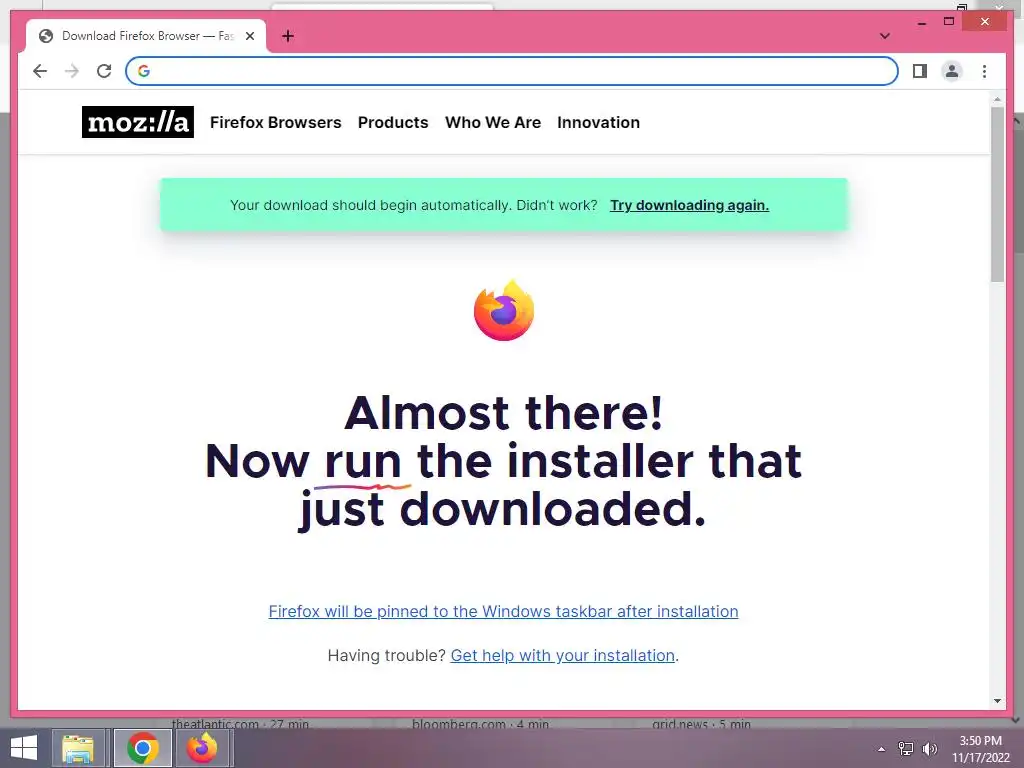Viewport: 1024px width, 768px height.
Task: Click the large Firefox logo image
Action: coord(504,310)
